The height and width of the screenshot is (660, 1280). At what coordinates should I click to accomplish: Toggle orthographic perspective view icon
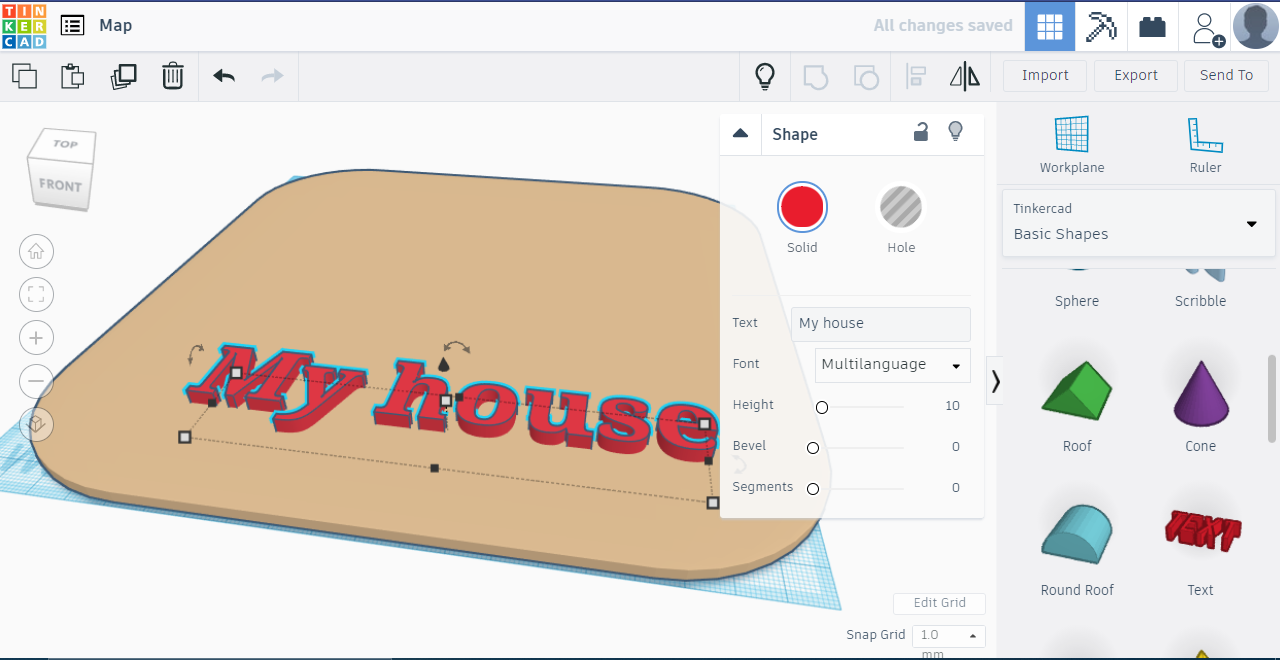pos(37,424)
